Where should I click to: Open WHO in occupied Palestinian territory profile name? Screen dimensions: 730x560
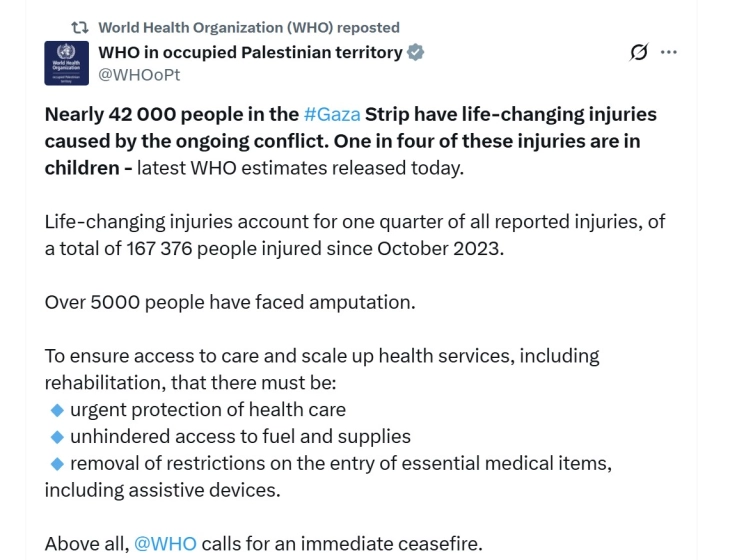(250, 52)
